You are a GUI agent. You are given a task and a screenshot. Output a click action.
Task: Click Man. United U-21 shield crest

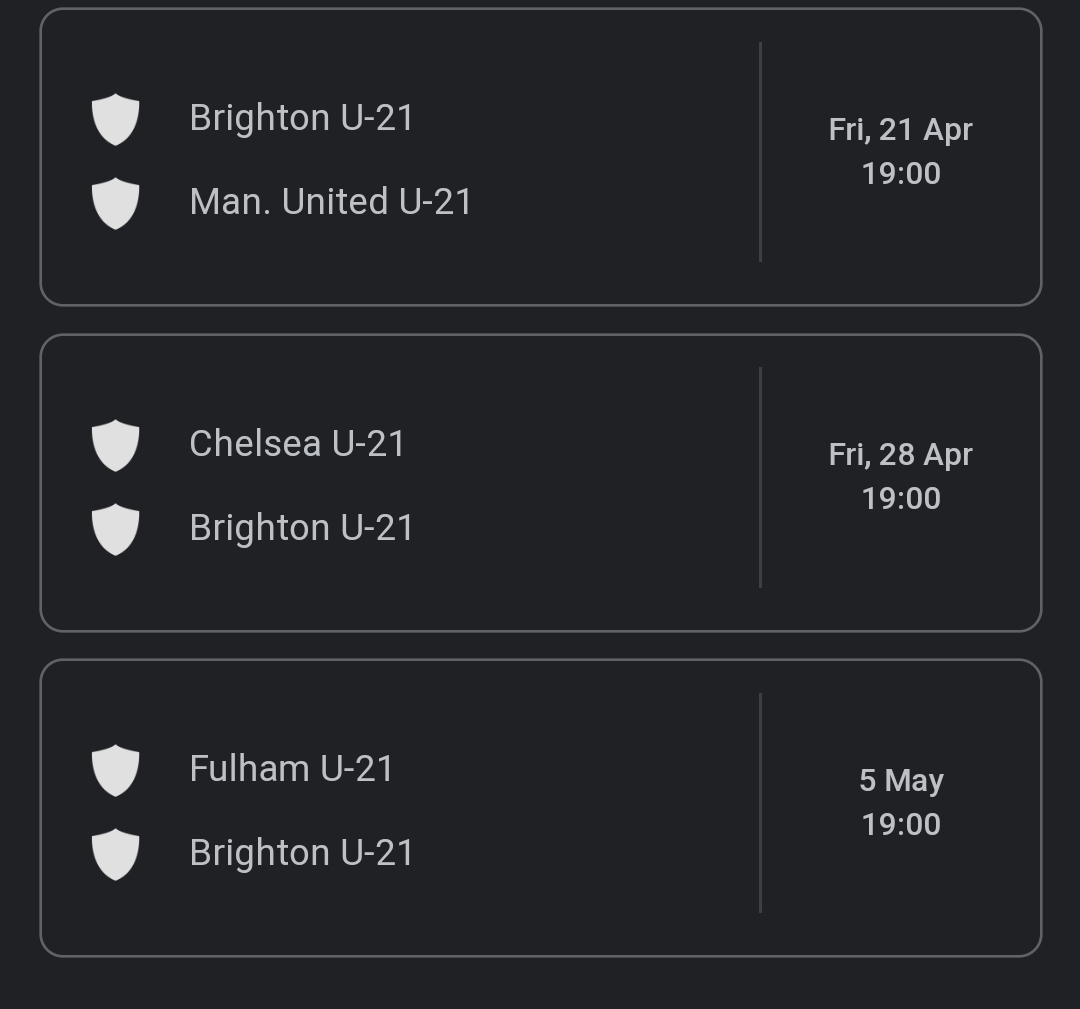click(x=116, y=203)
